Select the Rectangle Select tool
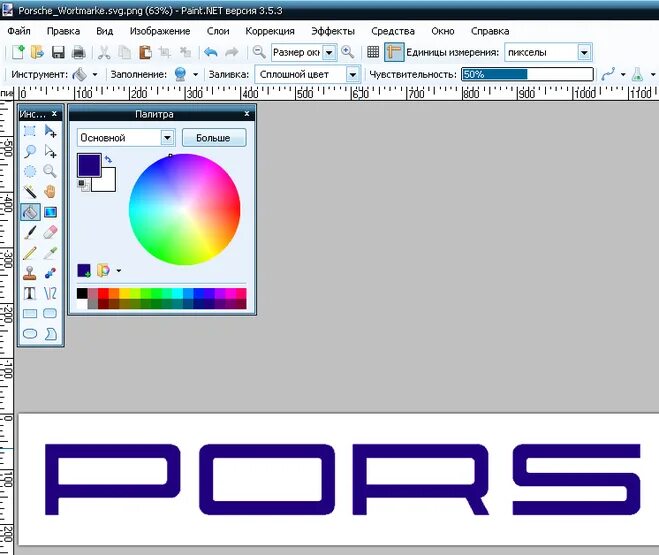Image resolution: width=659 pixels, height=555 pixels. pyautogui.click(x=29, y=131)
